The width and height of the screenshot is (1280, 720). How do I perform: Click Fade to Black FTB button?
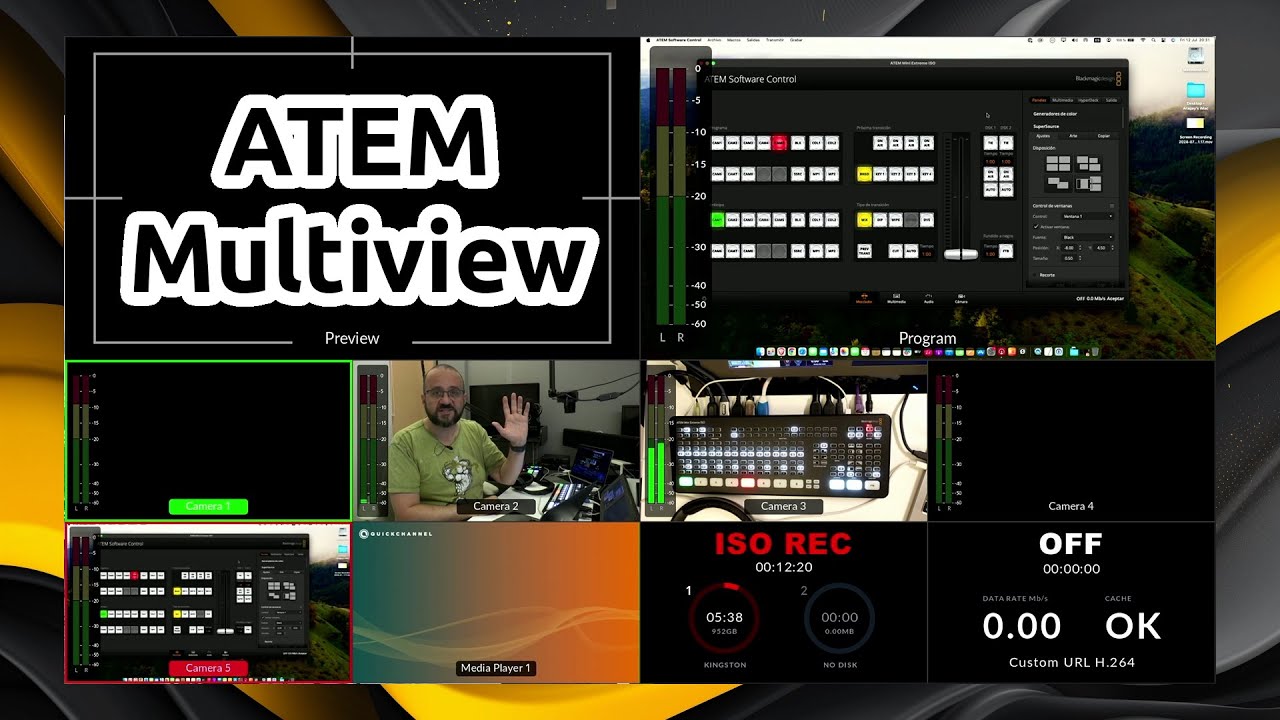pos(1006,251)
